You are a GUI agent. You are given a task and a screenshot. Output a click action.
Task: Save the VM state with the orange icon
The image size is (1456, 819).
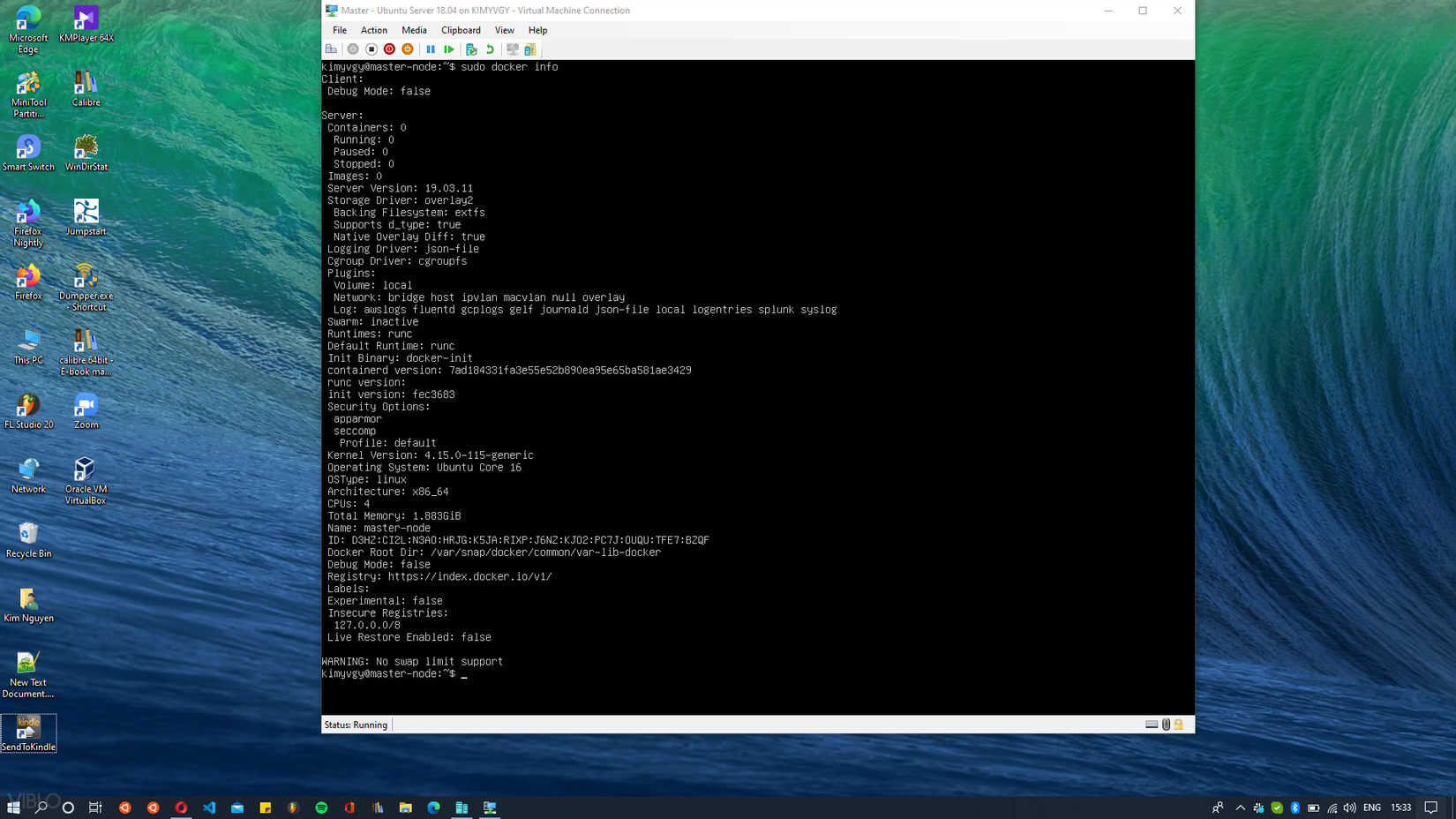coord(408,49)
